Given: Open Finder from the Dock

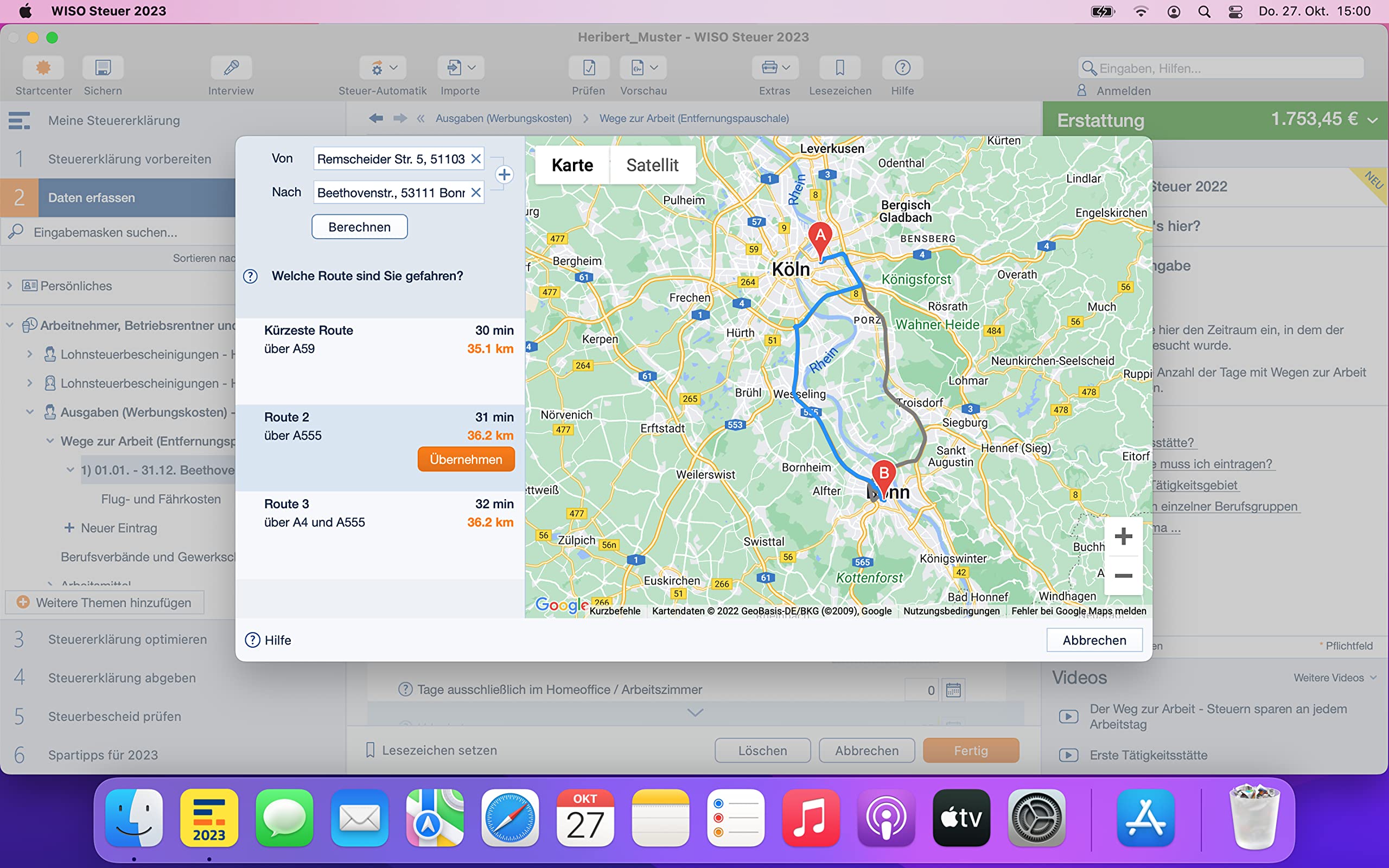Looking at the screenshot, I should (x=133, y=818).
